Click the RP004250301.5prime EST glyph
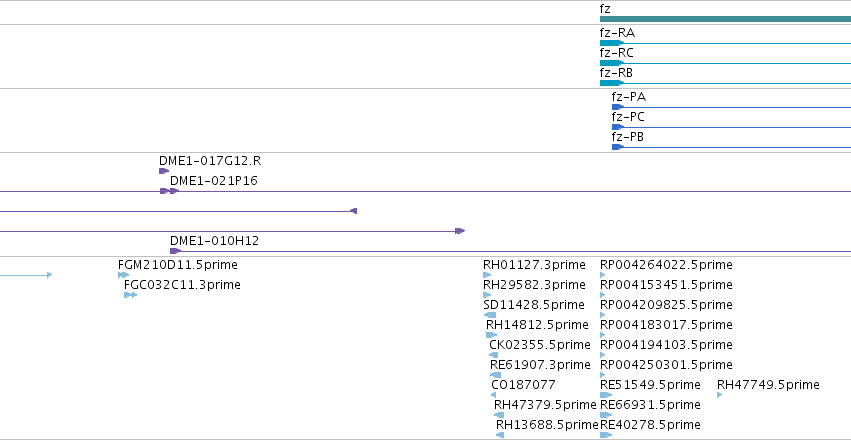Screen dimensions: 851x440 point(602,375)
